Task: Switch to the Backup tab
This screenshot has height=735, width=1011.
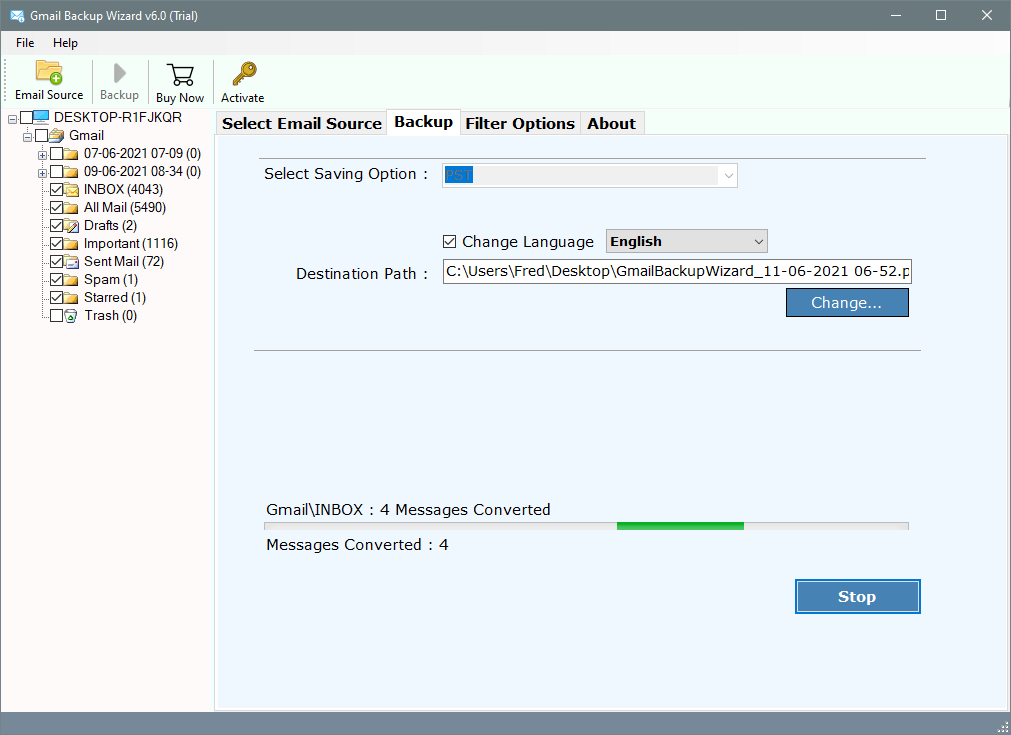Action: (424, 122)
